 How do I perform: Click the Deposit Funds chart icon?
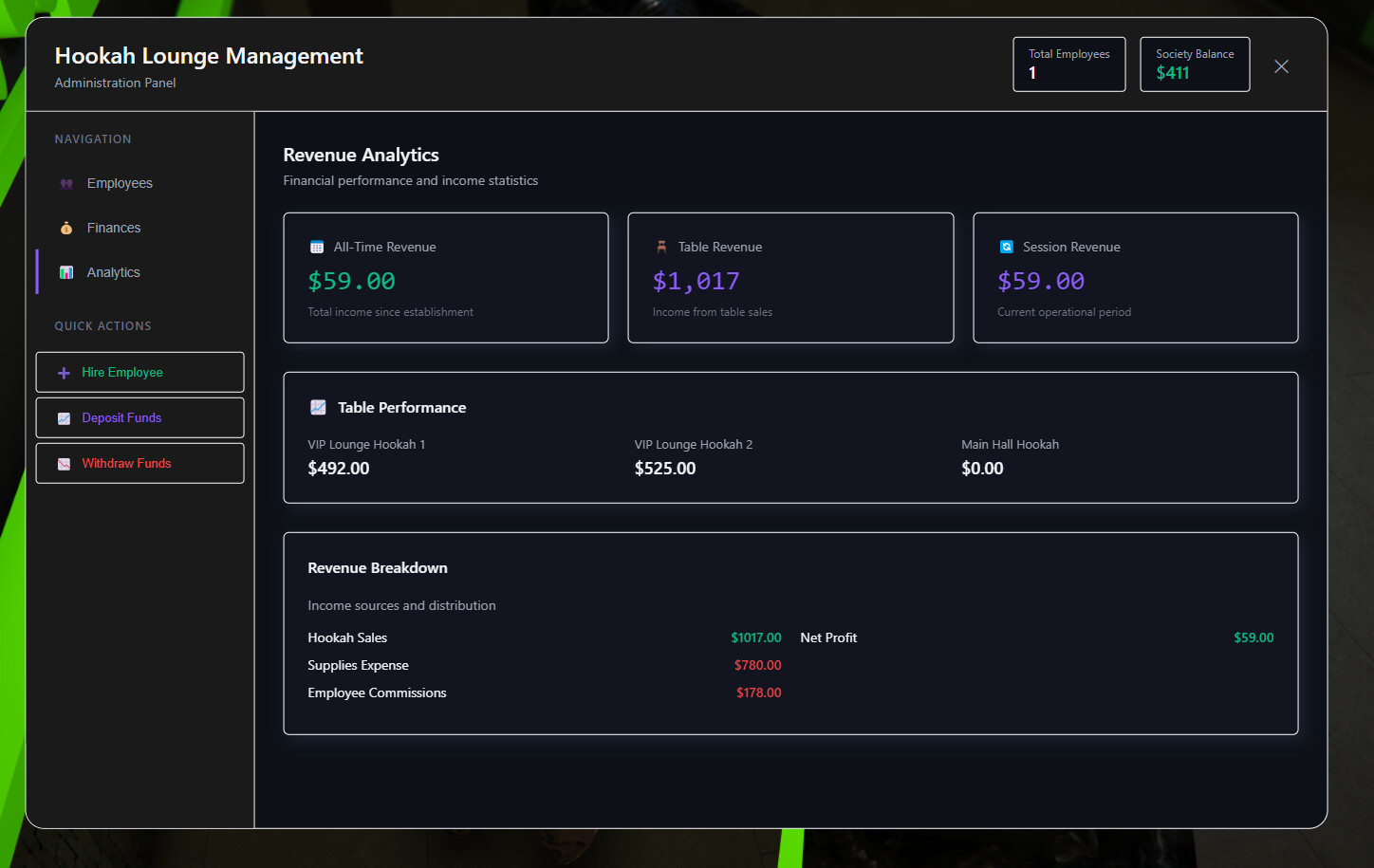pyautogui.click(x=64, y=418)
